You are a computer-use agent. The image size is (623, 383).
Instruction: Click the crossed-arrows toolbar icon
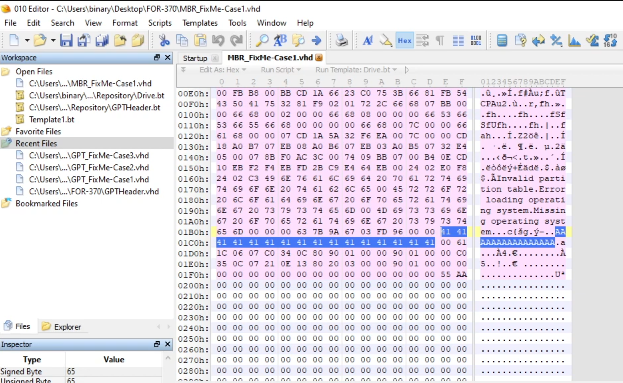(x=556, y=40)
